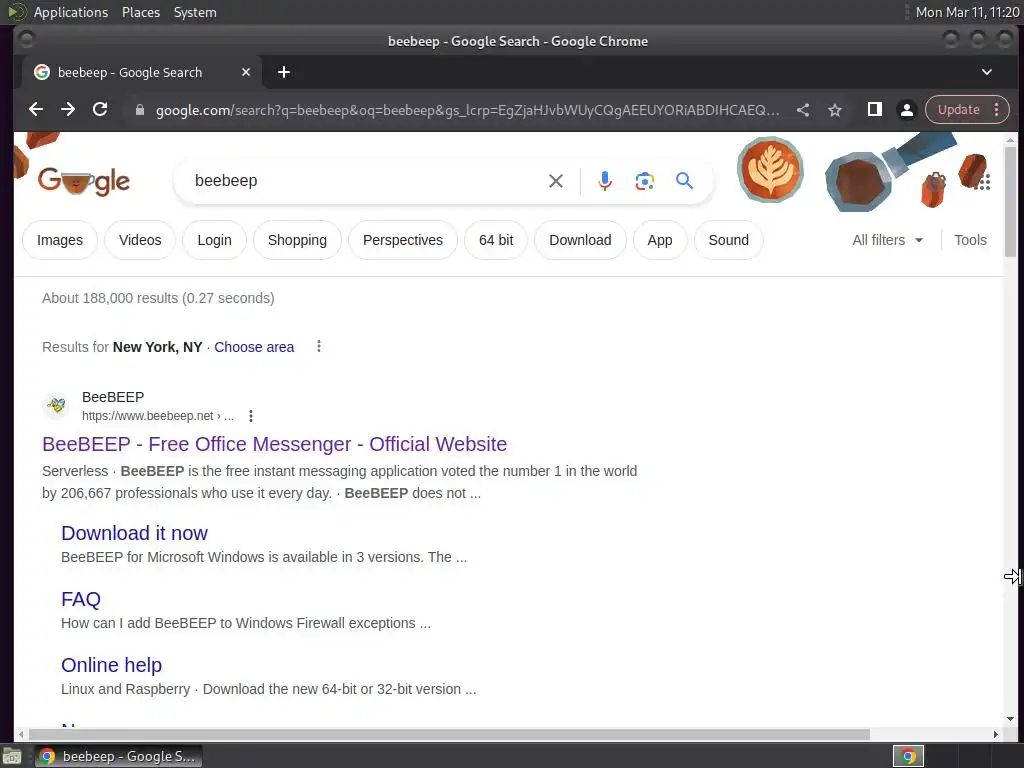The width and height of the screenshot is (1024, 768).
Task: Select beebeep - Google S... taskbar entry
Action: [119, 756]
